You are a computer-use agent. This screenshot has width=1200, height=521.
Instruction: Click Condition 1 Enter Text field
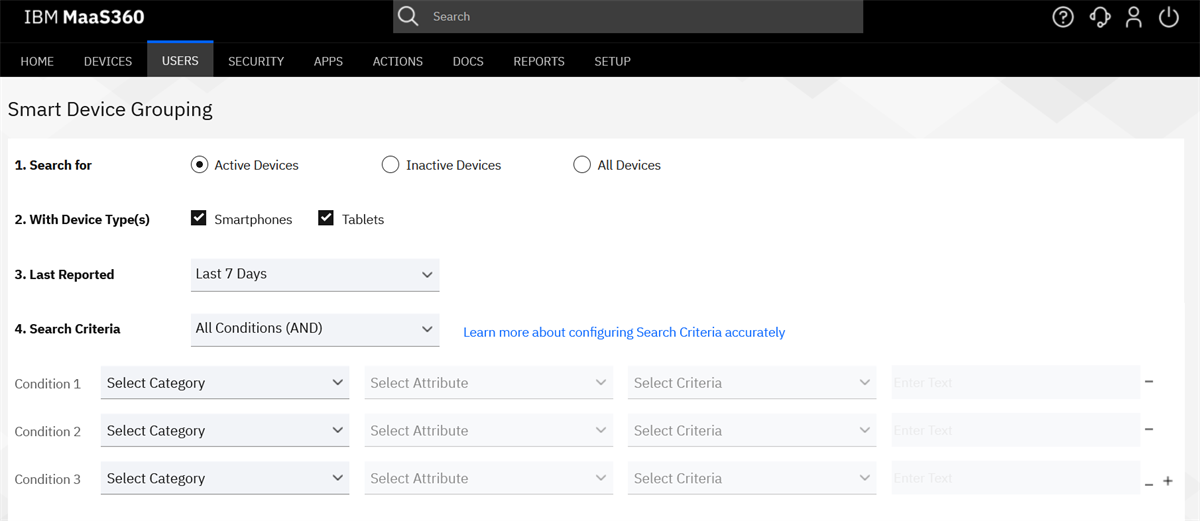pyautogui.click(x=1014, y=383)
